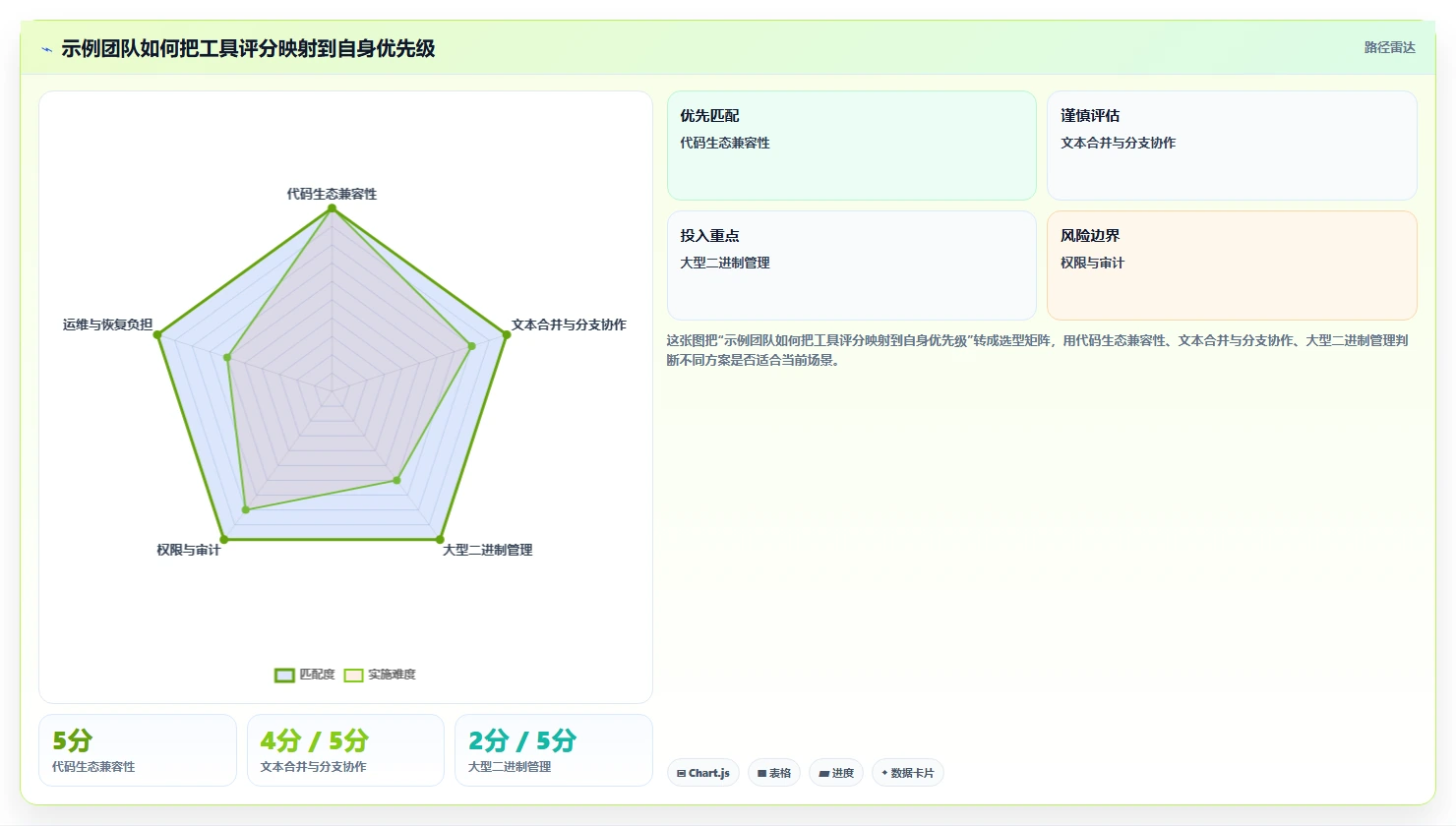Click the 运维与恢复负担 radar axis label
The image size is (1456, 826).
tap(108, 324)
